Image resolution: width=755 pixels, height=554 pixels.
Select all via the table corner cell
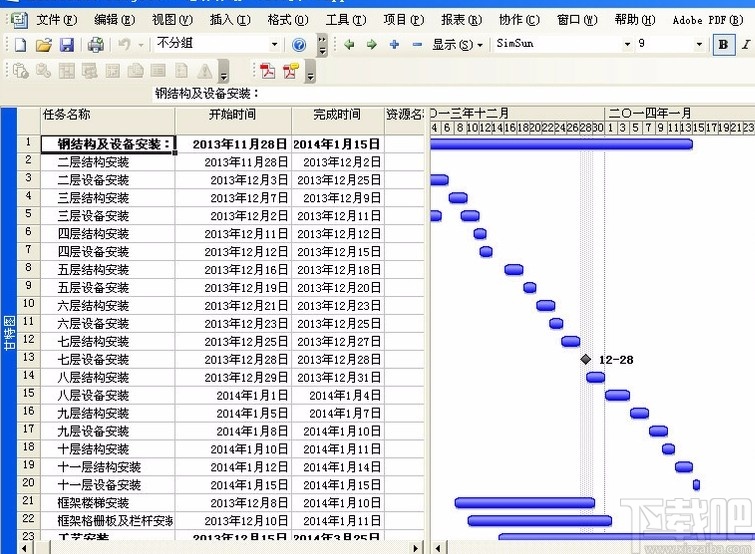[x=28, y=121]
